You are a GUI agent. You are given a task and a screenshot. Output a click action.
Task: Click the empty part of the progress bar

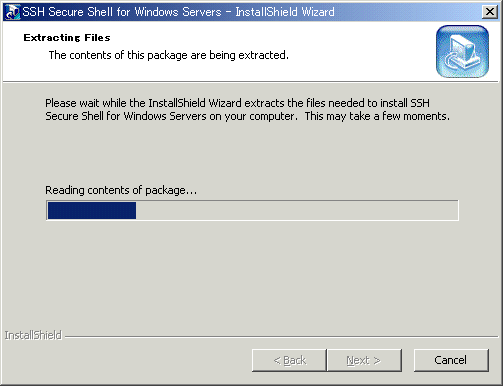tap(297, 210)
